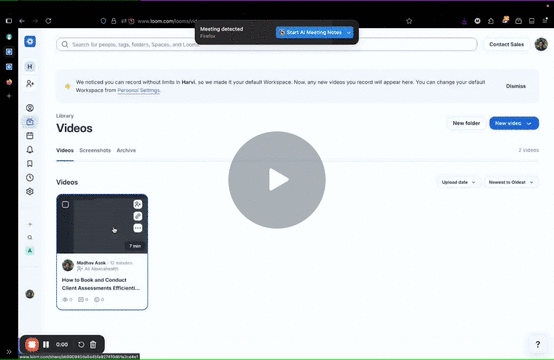The height and width of the screenshot is (360, 554).
Task: Click the user avatar at the sidebar bottom
Action: pyautogui.click(x=30, y=294)
